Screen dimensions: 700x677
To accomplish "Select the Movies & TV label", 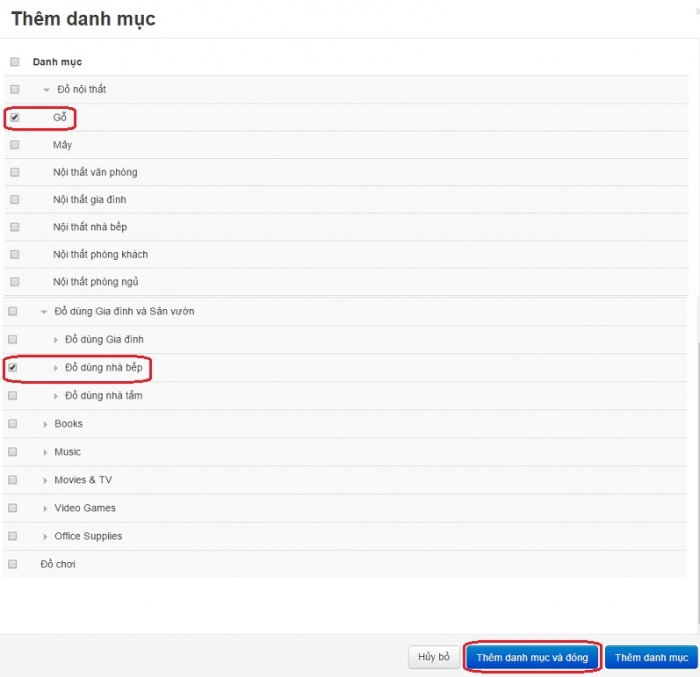I will pyautogui.click(x=83, y=480).
